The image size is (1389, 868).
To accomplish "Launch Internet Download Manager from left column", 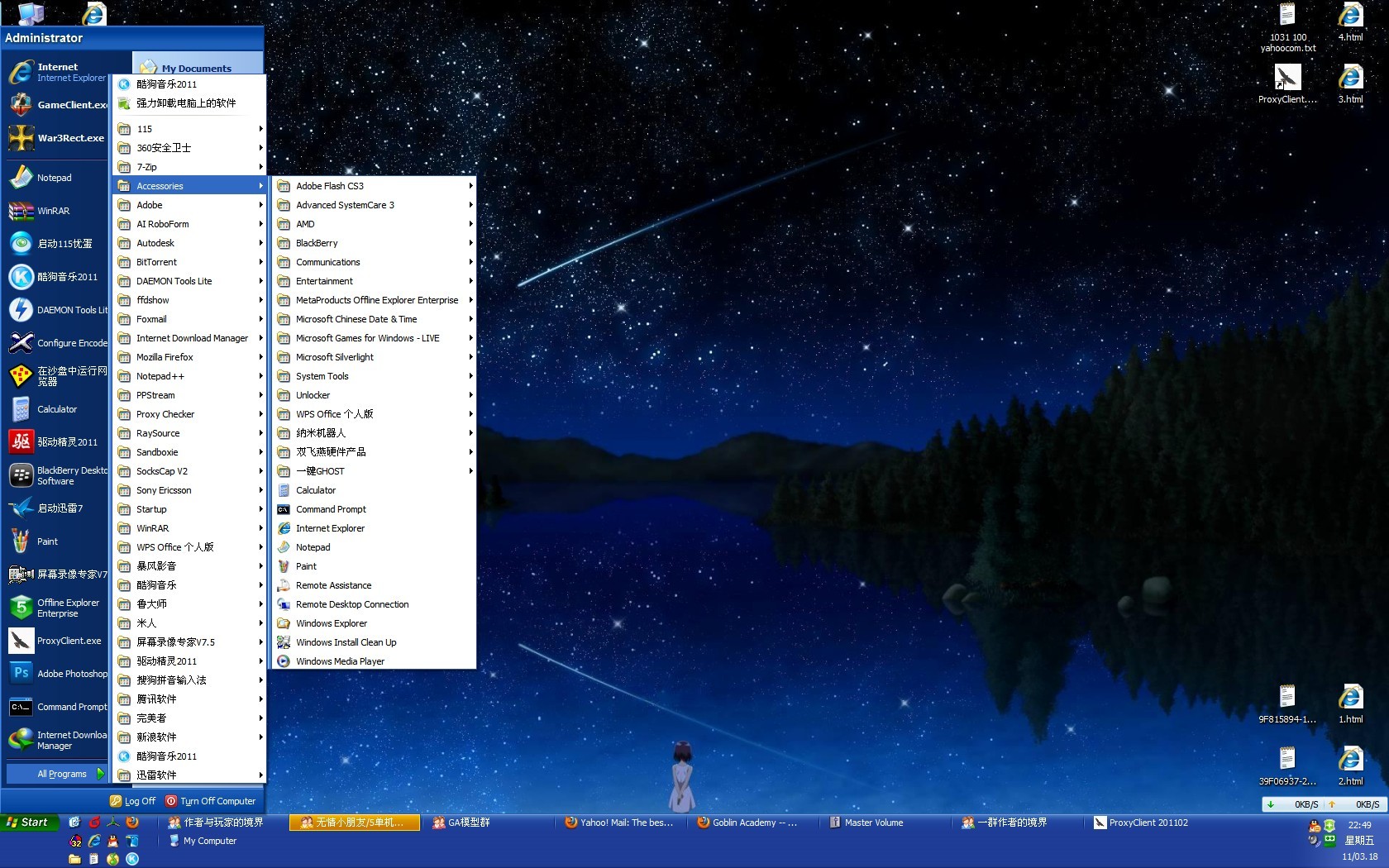I will 56,740.
